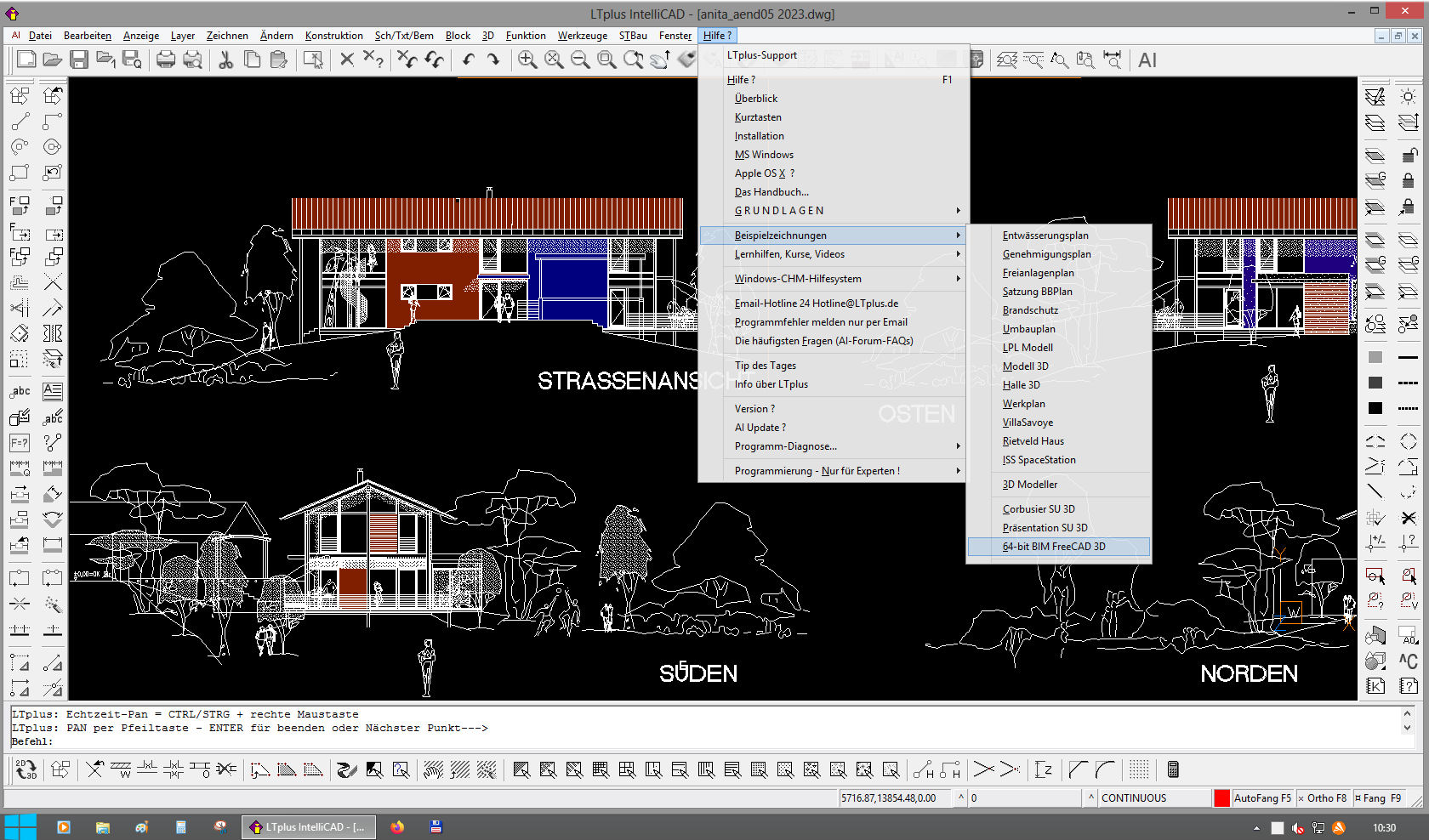This screenshot has height=840, width=1429.
Task: Click the Open folder icon
Action: (x=53, y=60)
